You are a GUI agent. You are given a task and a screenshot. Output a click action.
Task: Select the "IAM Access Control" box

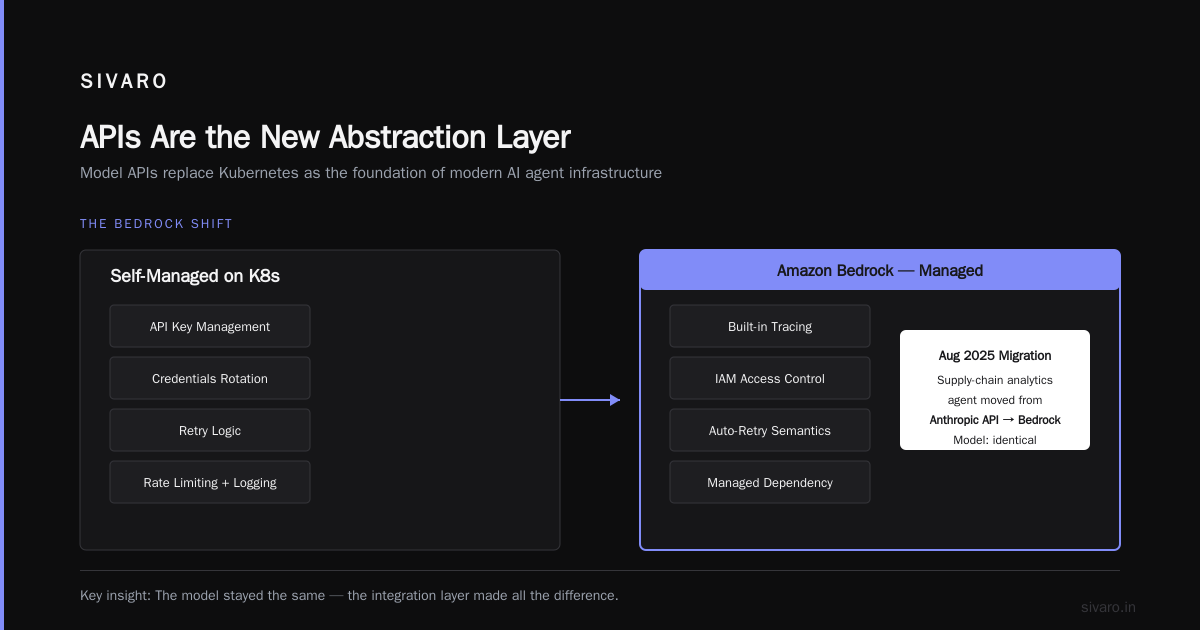(x=770, y=378)
